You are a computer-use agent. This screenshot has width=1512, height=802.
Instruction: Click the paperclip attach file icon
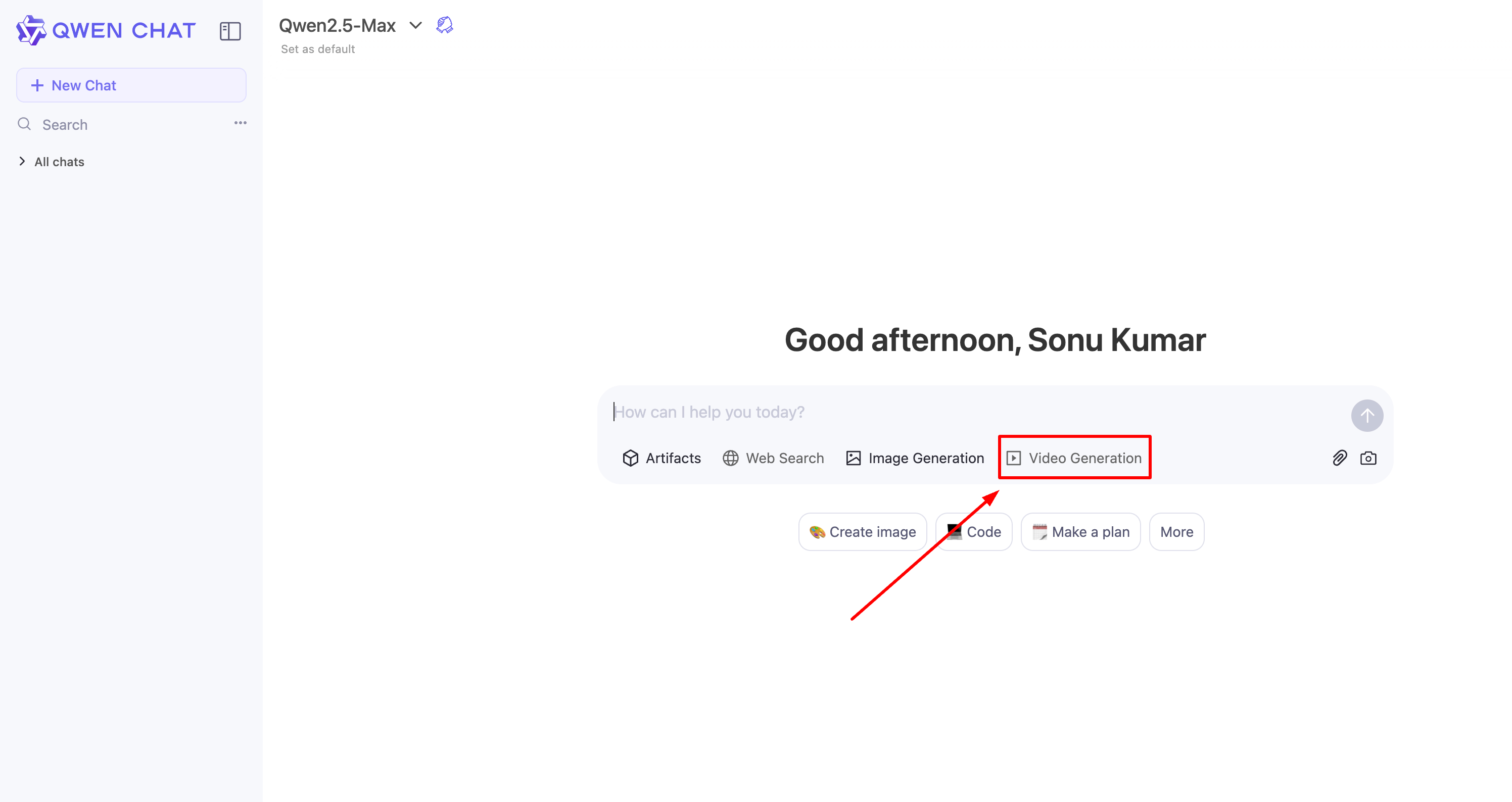pos(1340,458)
